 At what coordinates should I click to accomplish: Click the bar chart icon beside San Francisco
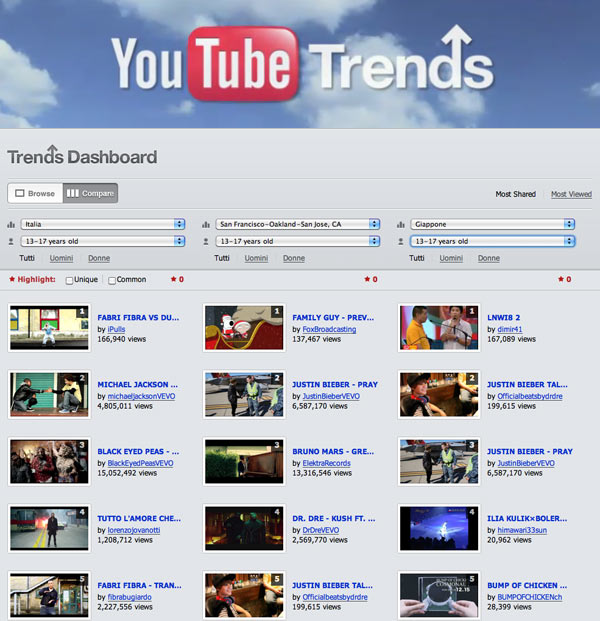[206, 225]
